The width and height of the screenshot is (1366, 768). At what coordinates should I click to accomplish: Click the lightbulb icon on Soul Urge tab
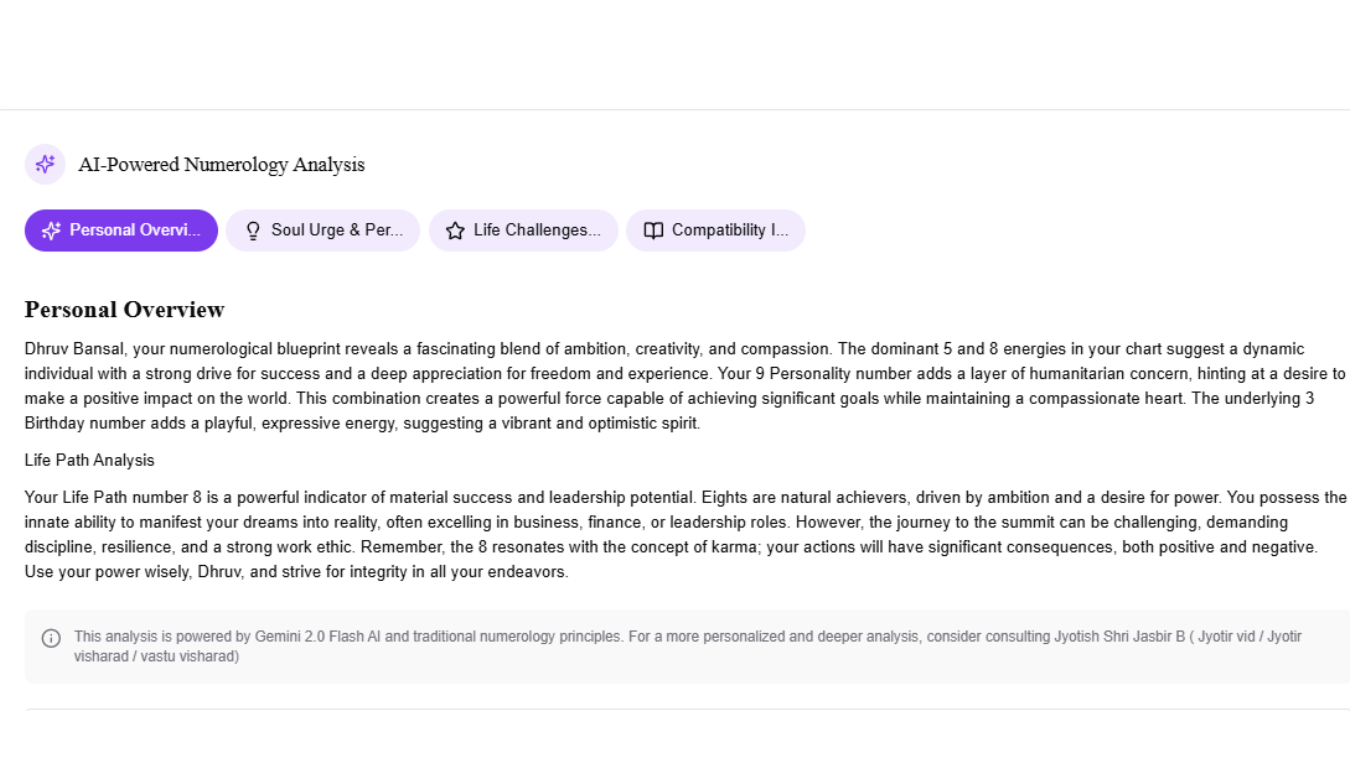253,231
